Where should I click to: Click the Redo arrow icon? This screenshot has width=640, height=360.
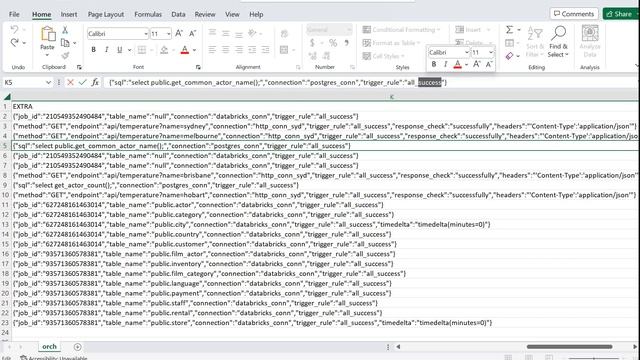pyautogui.click(x=14, y=42)
